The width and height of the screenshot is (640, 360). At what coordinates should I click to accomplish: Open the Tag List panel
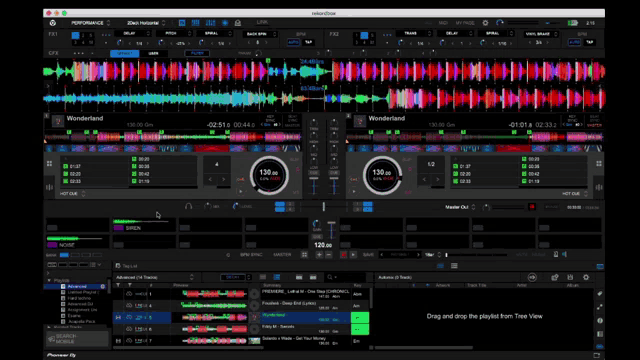pos(127,266)
